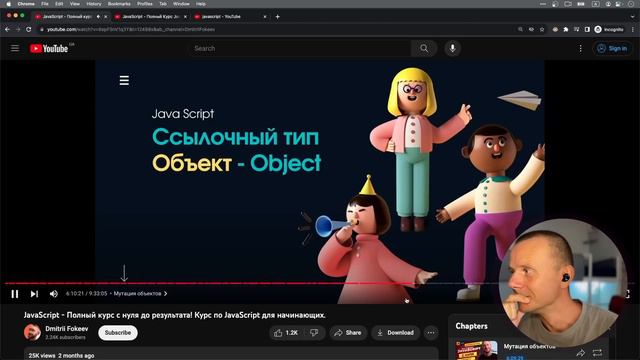Pause the video
This screenshot has height=360, width=640.
click(x=15, y=294)
